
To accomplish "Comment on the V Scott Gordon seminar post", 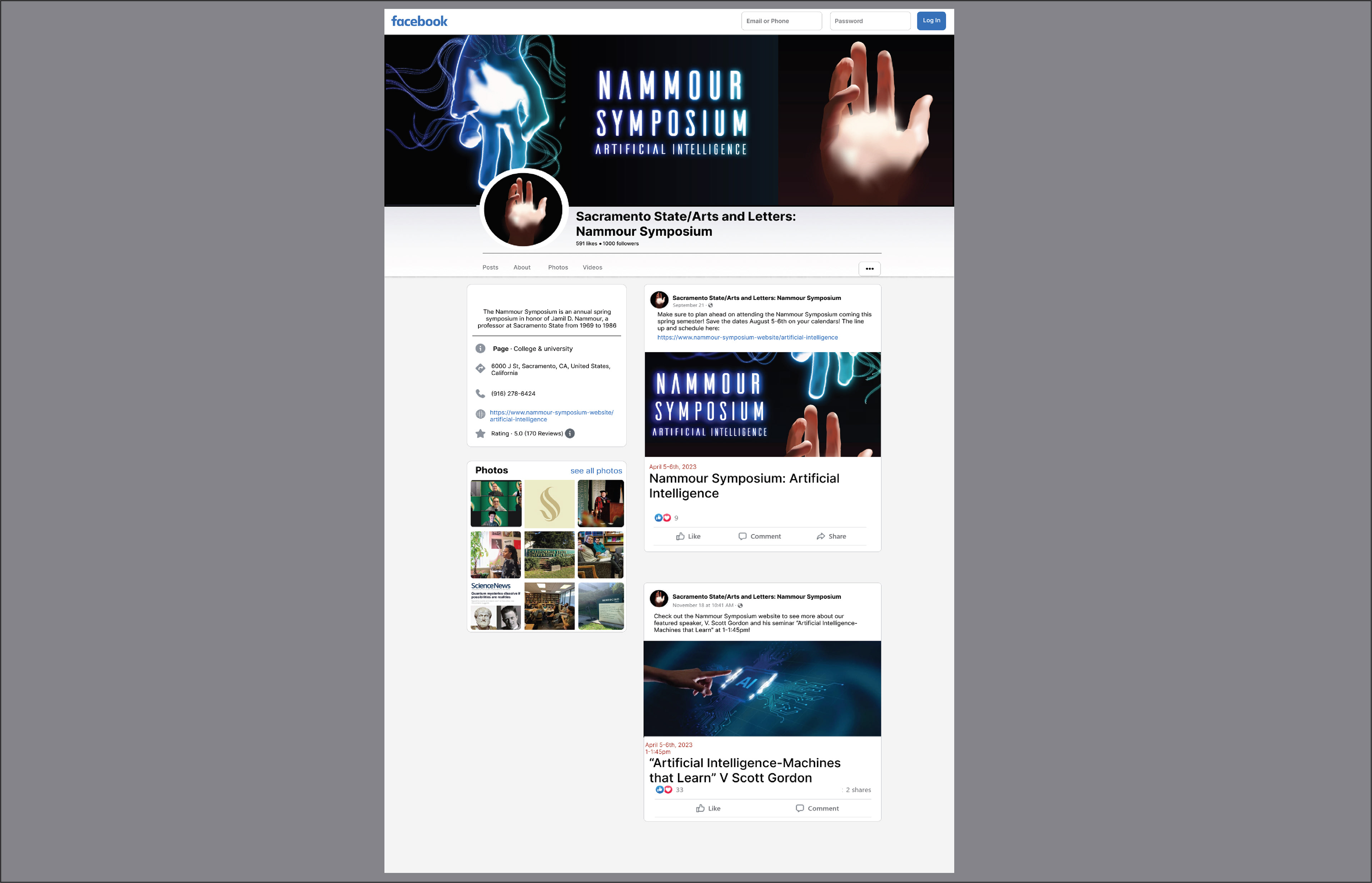I will (x=817, y=808).
